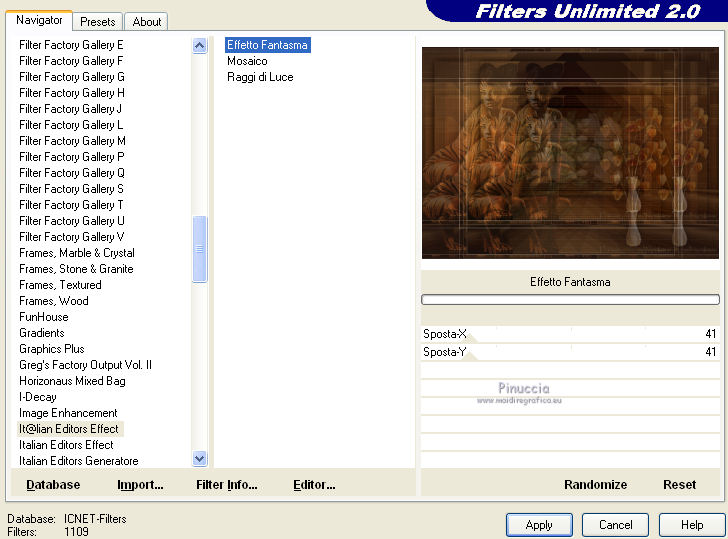Select Horizonaus Mixed Bag category
The height and width of the screenshot is (539, 728).
72,381
